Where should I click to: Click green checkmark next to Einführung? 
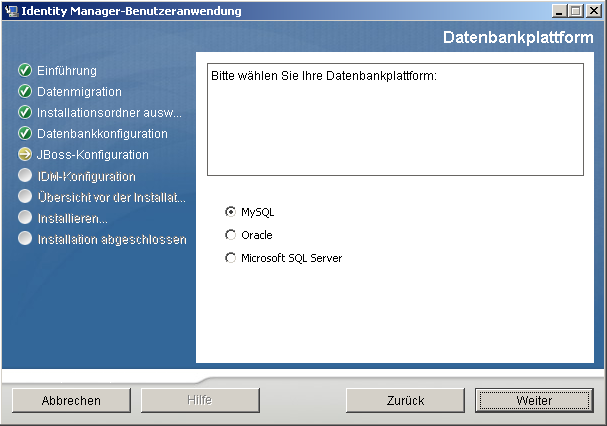(x=25, y=70)
